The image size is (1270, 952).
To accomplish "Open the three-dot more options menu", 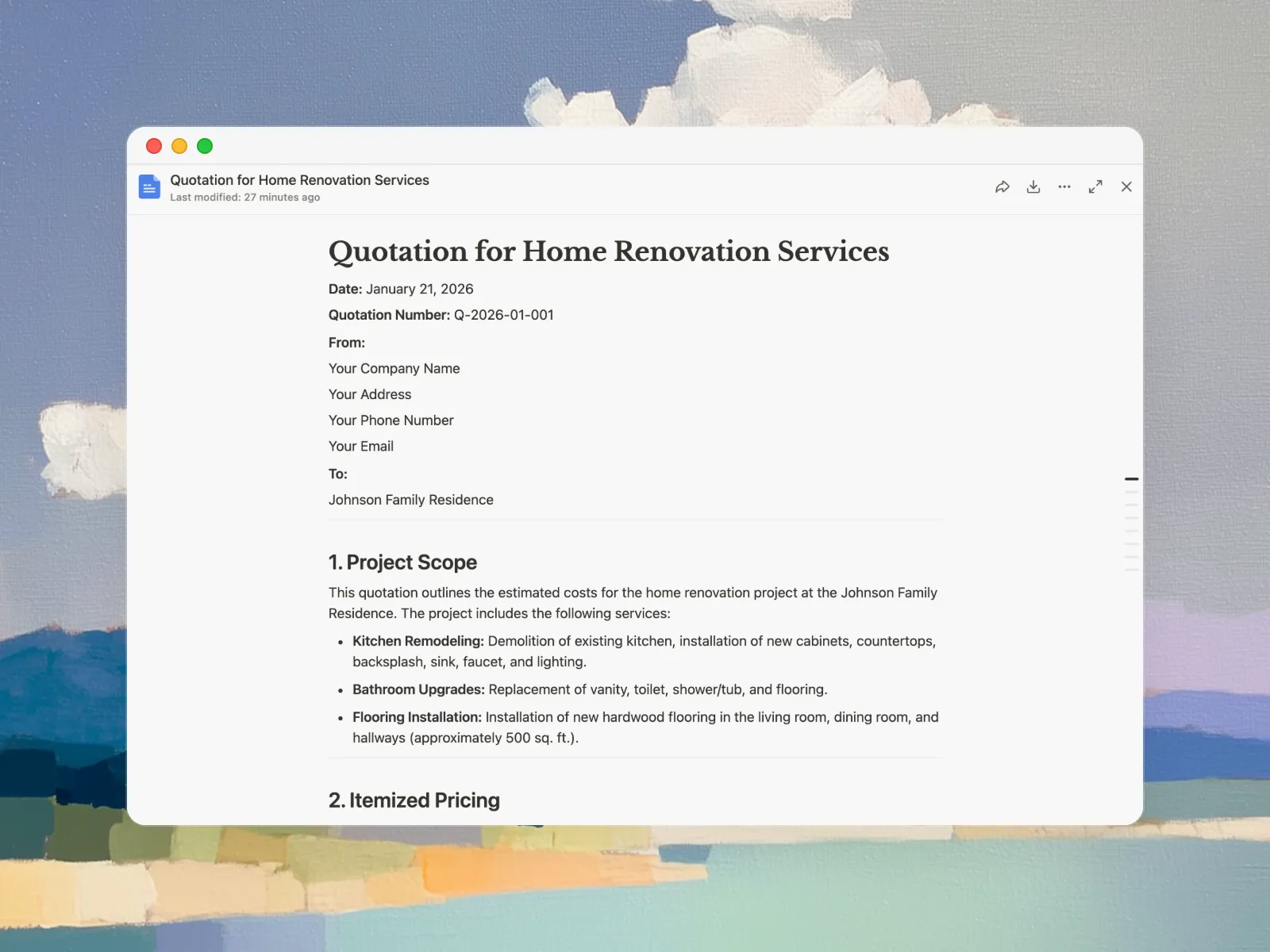I will [x=1064, y=187].
